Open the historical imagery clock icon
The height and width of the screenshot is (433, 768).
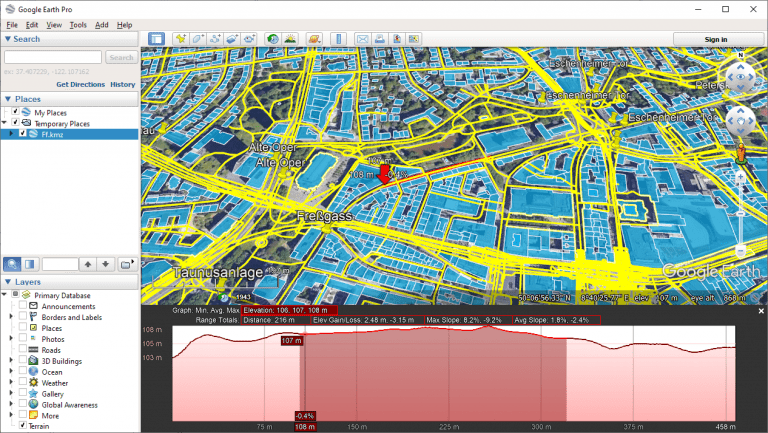(272, 39)
